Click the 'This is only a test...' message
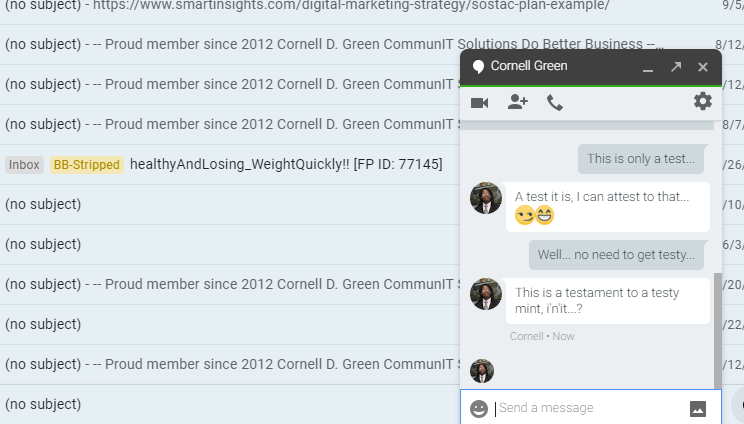This screenshot has height=424, width=744. point(641,159)
